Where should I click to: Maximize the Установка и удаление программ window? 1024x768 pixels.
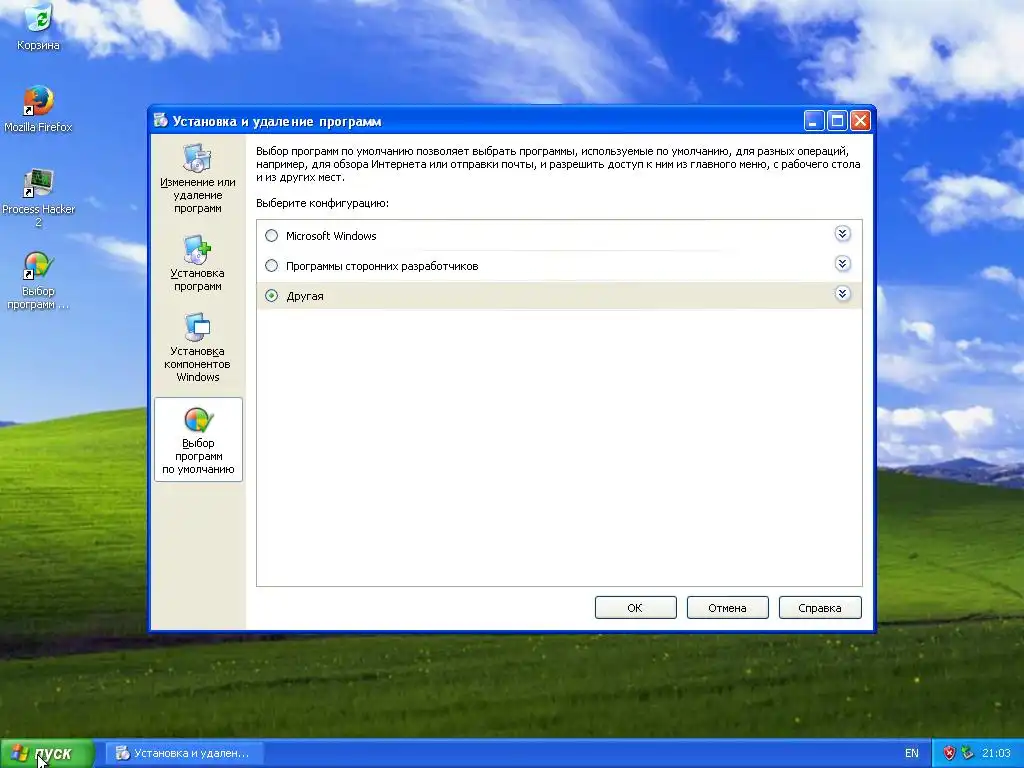pos(837,121)
